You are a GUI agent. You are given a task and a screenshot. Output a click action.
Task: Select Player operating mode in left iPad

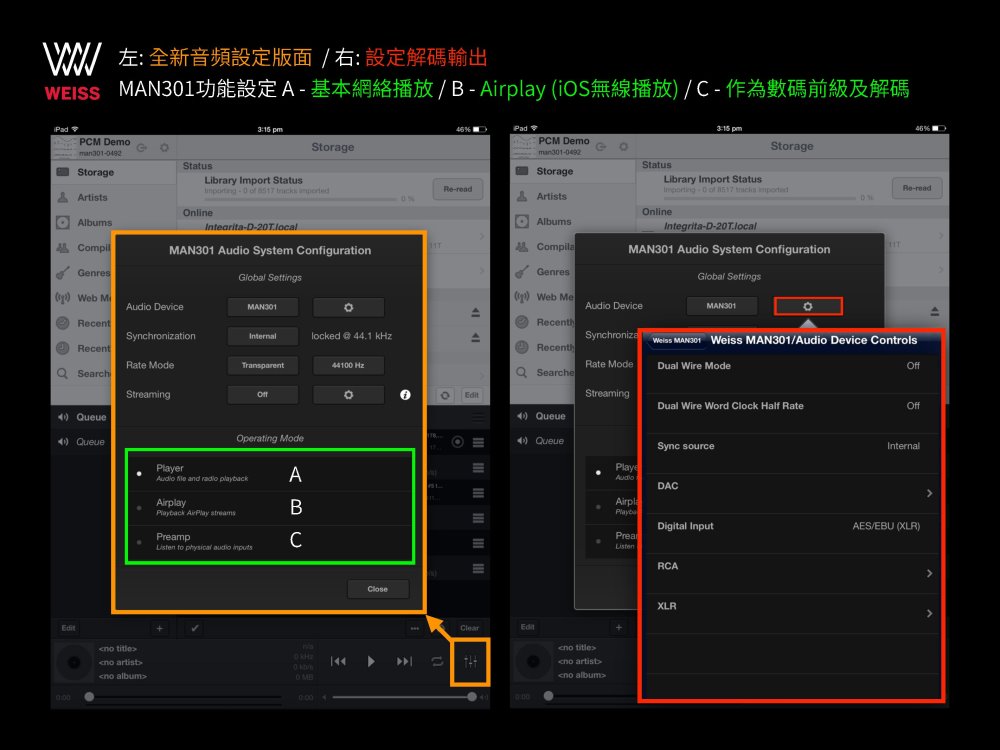pos(270,473)
